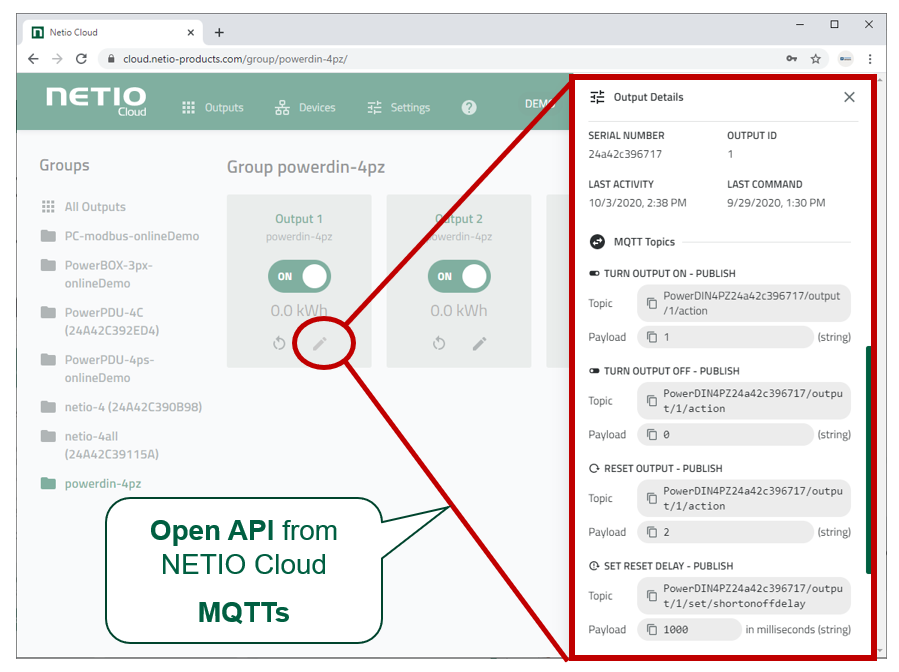Select All Outputs in Groups
Screen dimensions: 899x672
coord(84,206)
